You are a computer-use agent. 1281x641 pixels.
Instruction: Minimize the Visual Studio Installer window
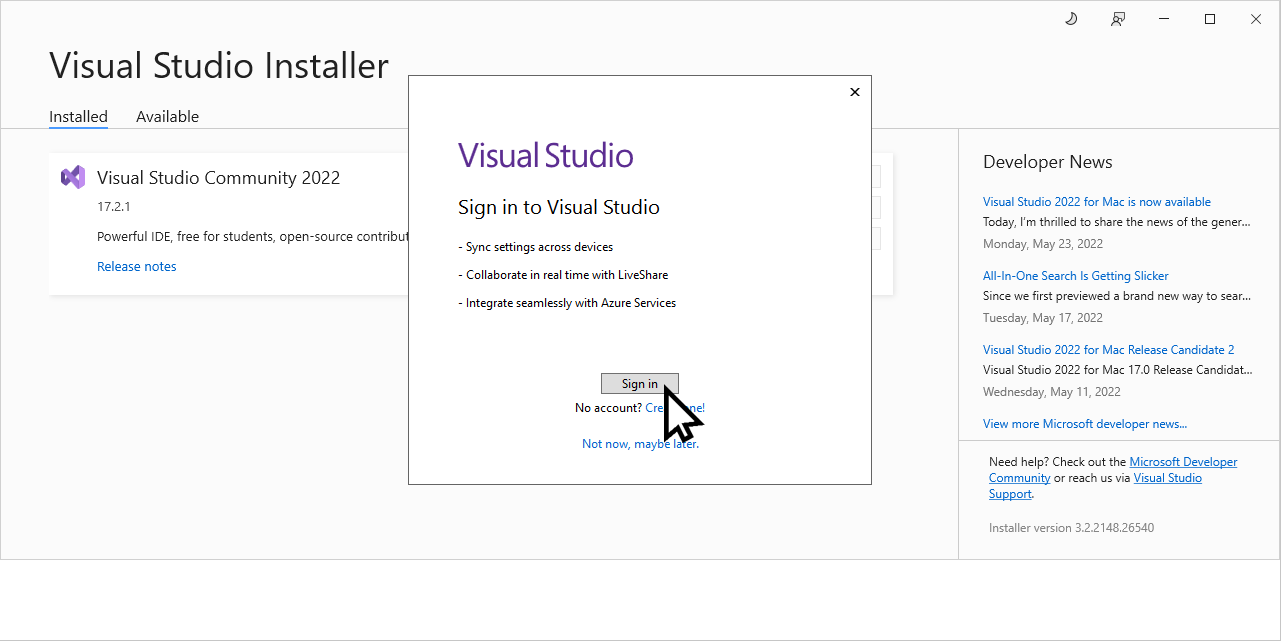pyautogui.click(x=1164, y=19)
